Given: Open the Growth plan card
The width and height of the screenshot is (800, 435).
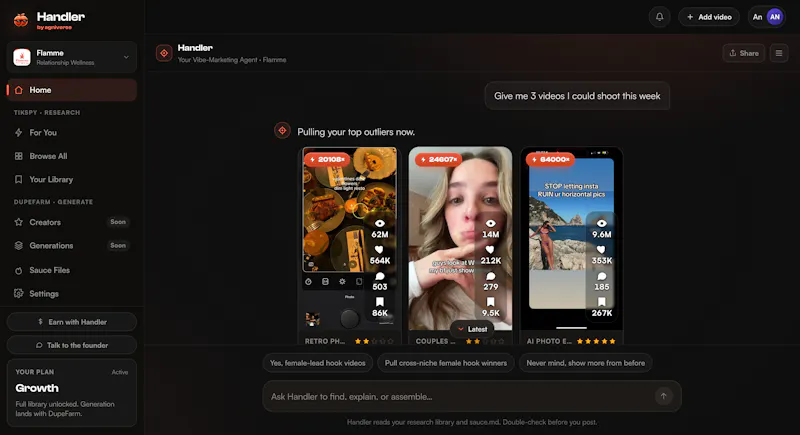Looking at the screenshot, I should [x=72, y=393].
